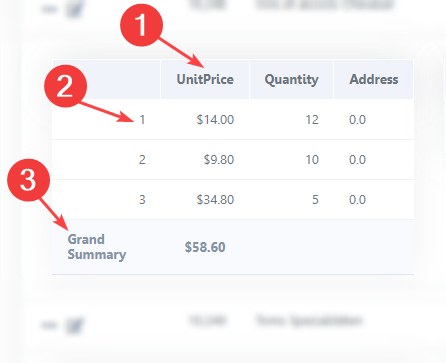
Task: Click the red annotation marker 3
Action: click(28, 180)
